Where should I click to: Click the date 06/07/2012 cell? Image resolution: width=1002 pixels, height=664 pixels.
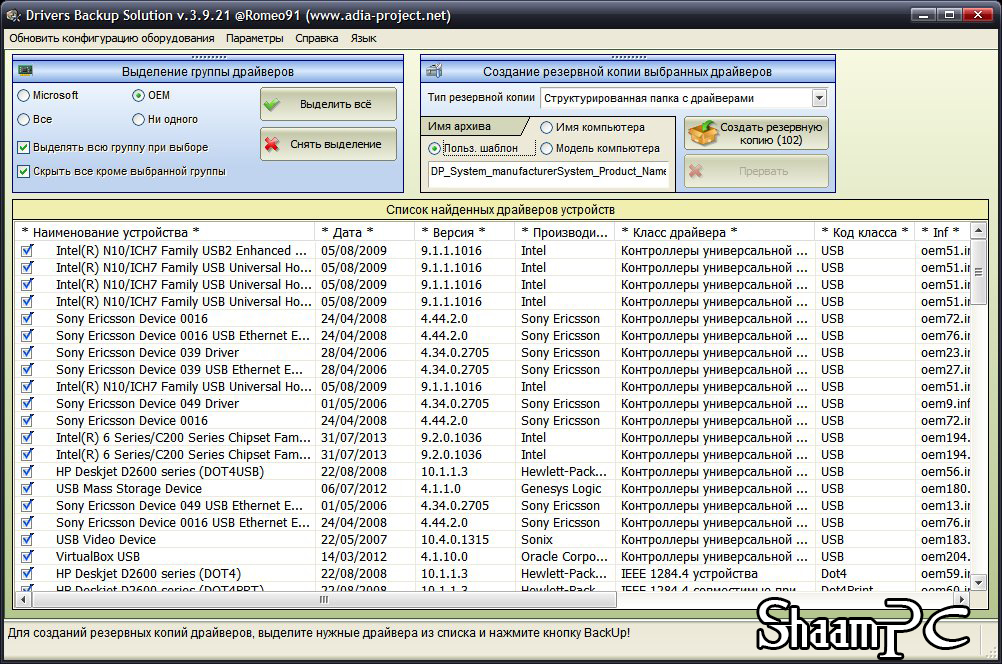(x=353, y=489)
